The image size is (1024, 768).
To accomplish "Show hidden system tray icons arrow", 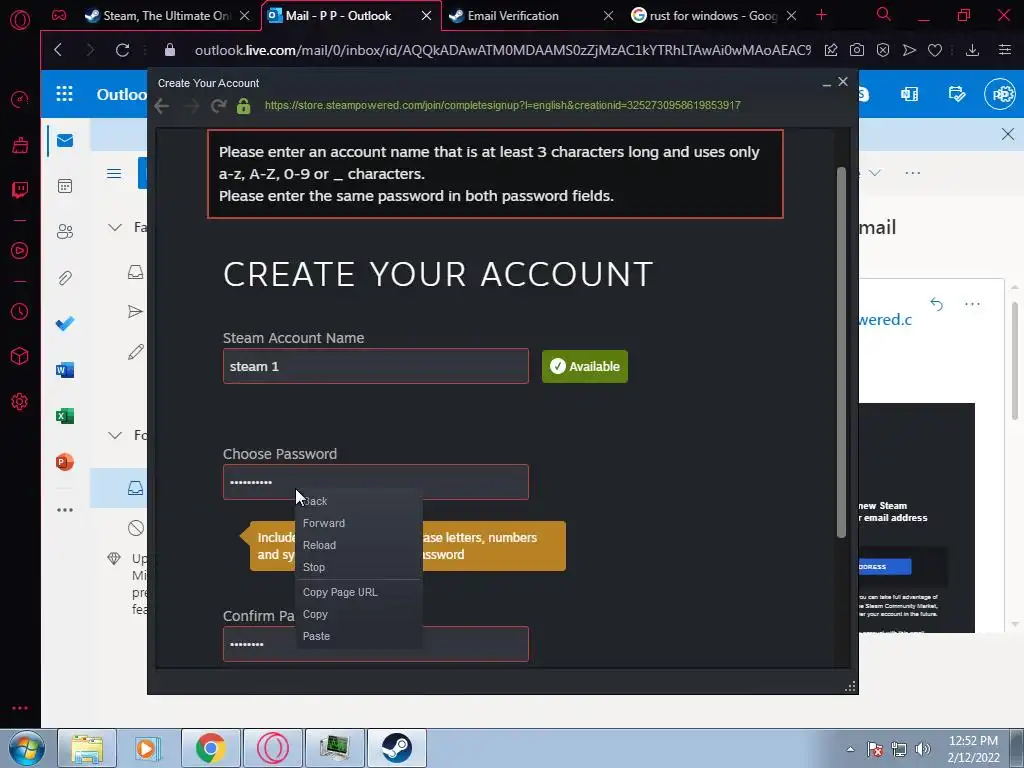I will click(x=850, y=749).
